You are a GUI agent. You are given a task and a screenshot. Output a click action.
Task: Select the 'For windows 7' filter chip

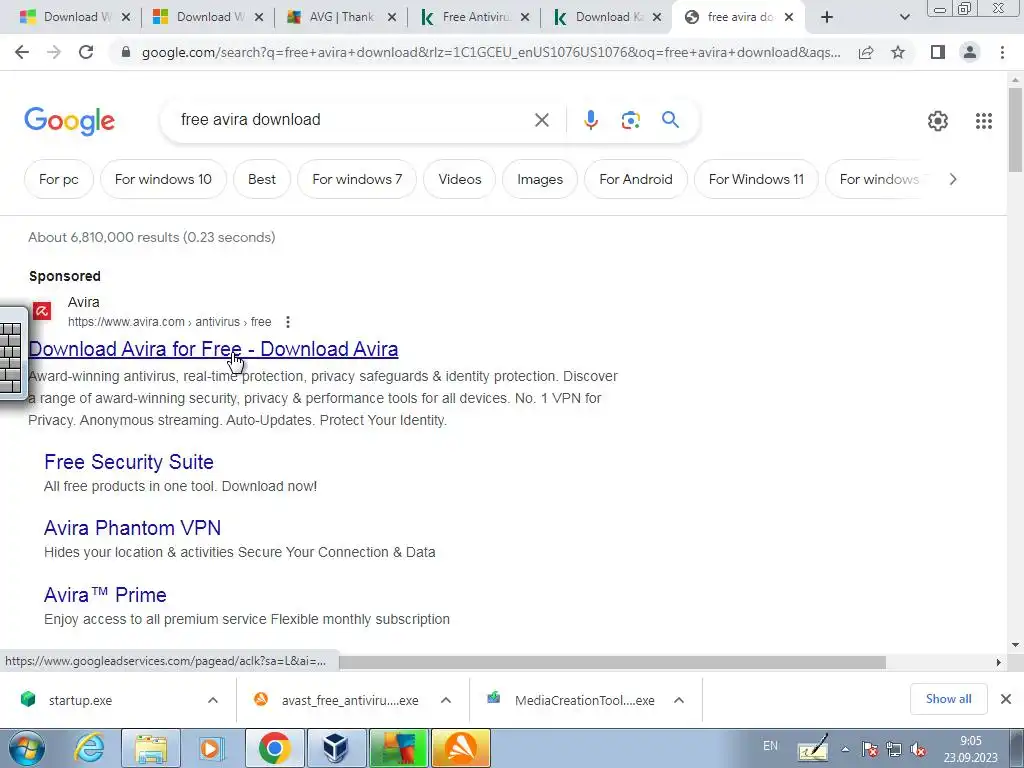click(x=357, y=179)
